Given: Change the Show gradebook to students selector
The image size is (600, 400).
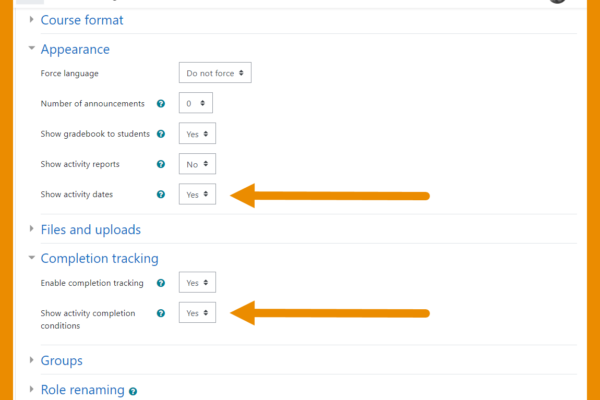Looking at the screenshot, I should tap(197, 133).
